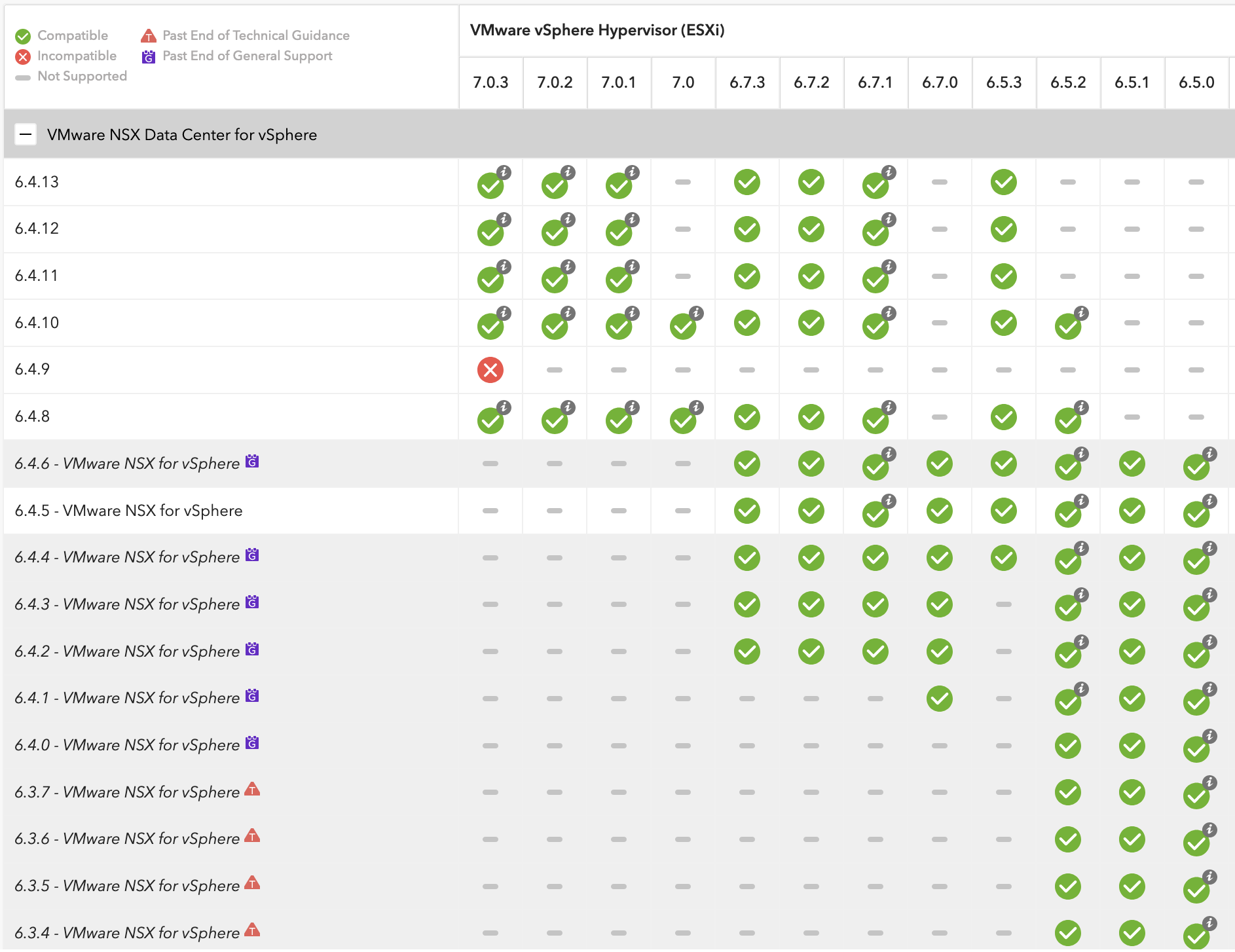Click the 6.5.2 column header
This screenshot has width=1235, height=952.
pyautogui.click(x=1068, y=82)
